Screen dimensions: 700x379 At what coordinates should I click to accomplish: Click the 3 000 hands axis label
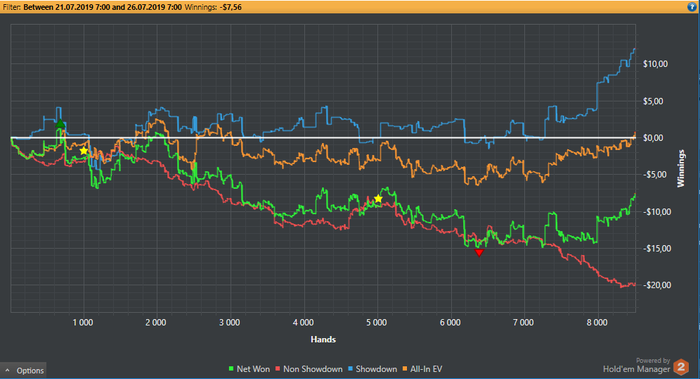point(229,323)
